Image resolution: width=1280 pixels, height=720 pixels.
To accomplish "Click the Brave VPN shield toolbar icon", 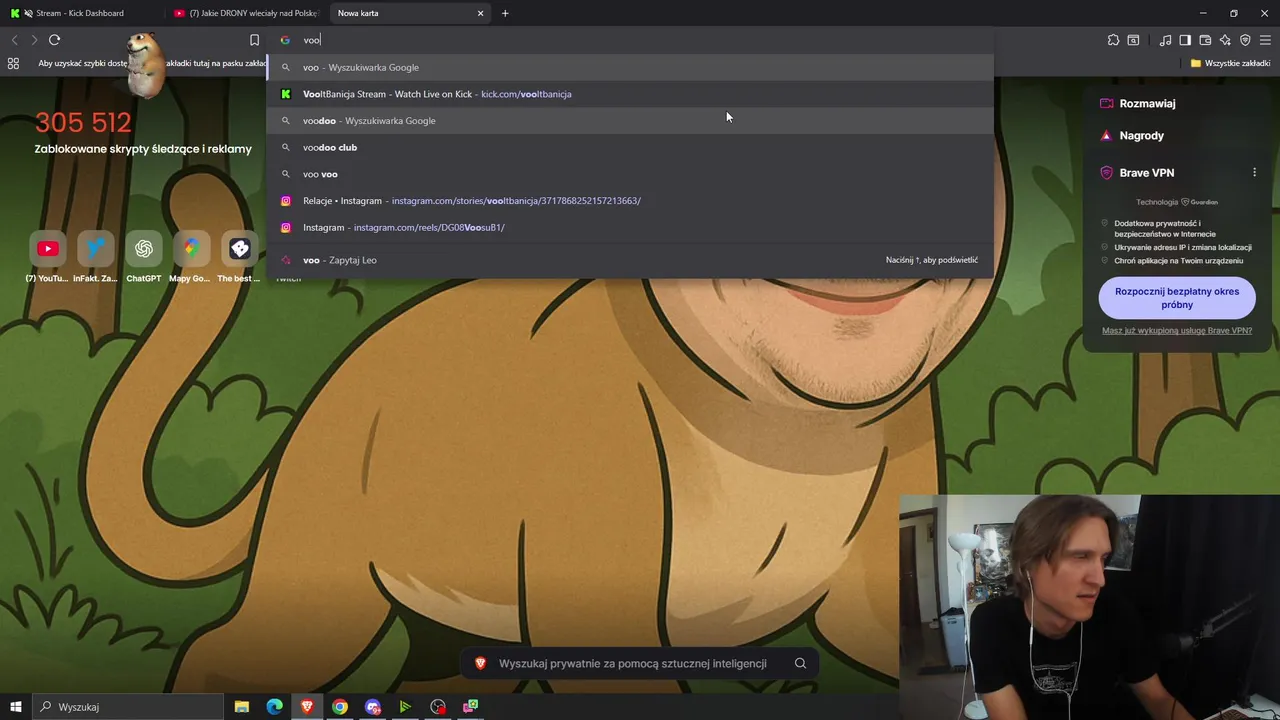I will [x=1245, y=40].
